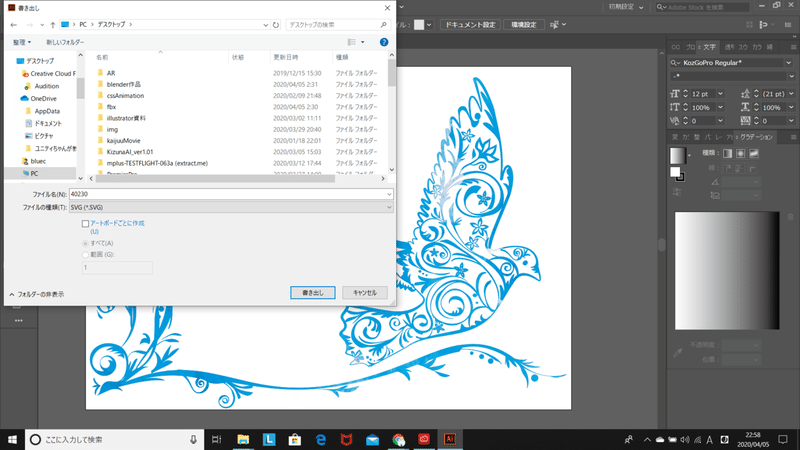Image resolution: width=800 pixels, height=450 pixels.
Task: Switch to the 文字 character panel tab
Action: [710, 47]
